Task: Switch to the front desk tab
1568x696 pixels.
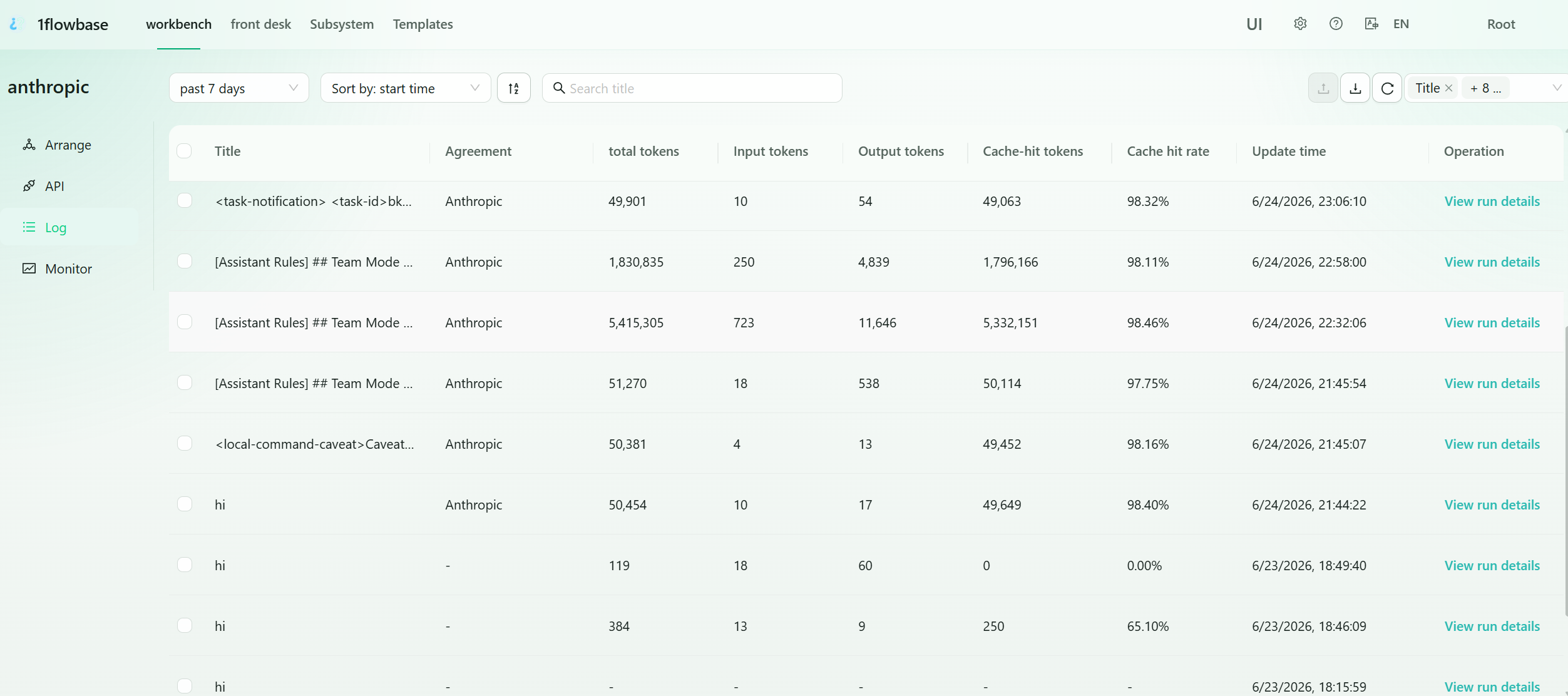Action: click(x=260, y=24)
